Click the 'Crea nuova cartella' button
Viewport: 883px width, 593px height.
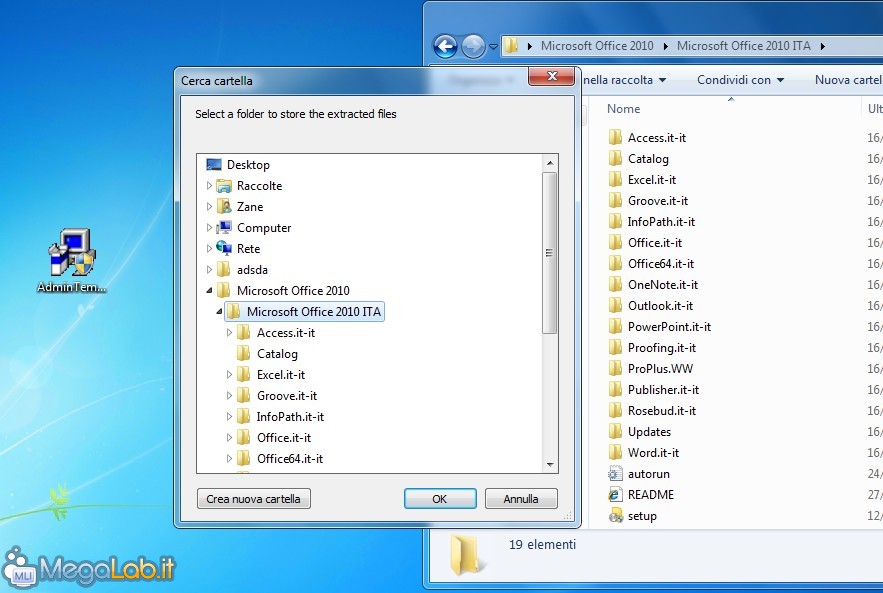[253, 498]
